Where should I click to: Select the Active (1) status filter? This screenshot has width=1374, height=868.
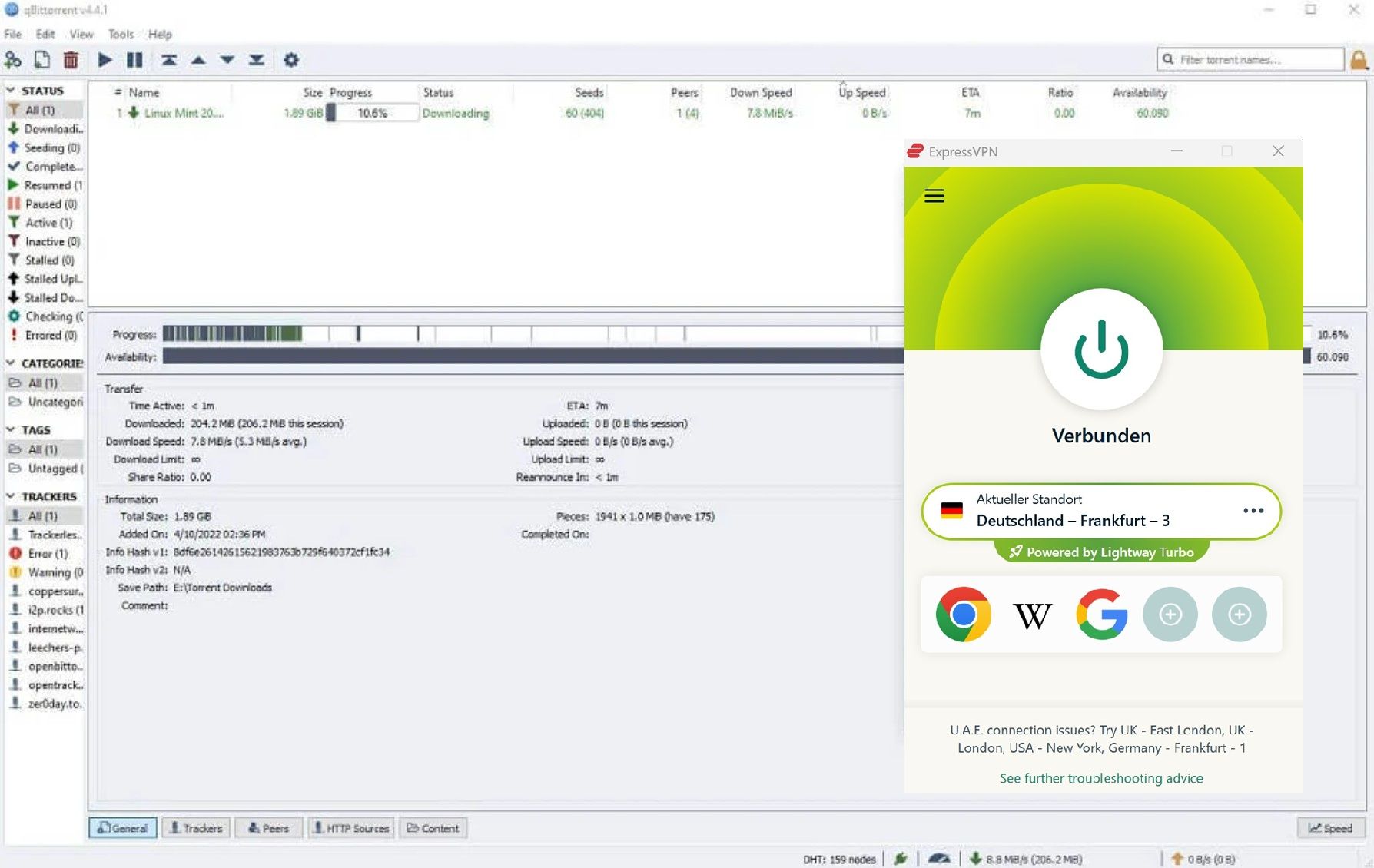coord(45,223)
